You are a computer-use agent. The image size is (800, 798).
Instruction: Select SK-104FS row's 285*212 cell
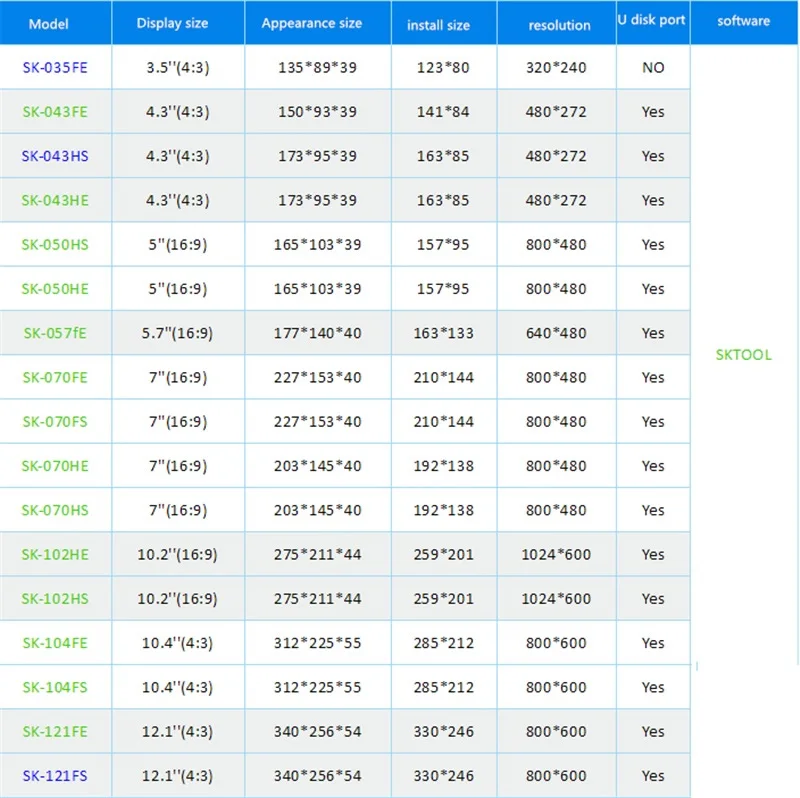(443, 687)
